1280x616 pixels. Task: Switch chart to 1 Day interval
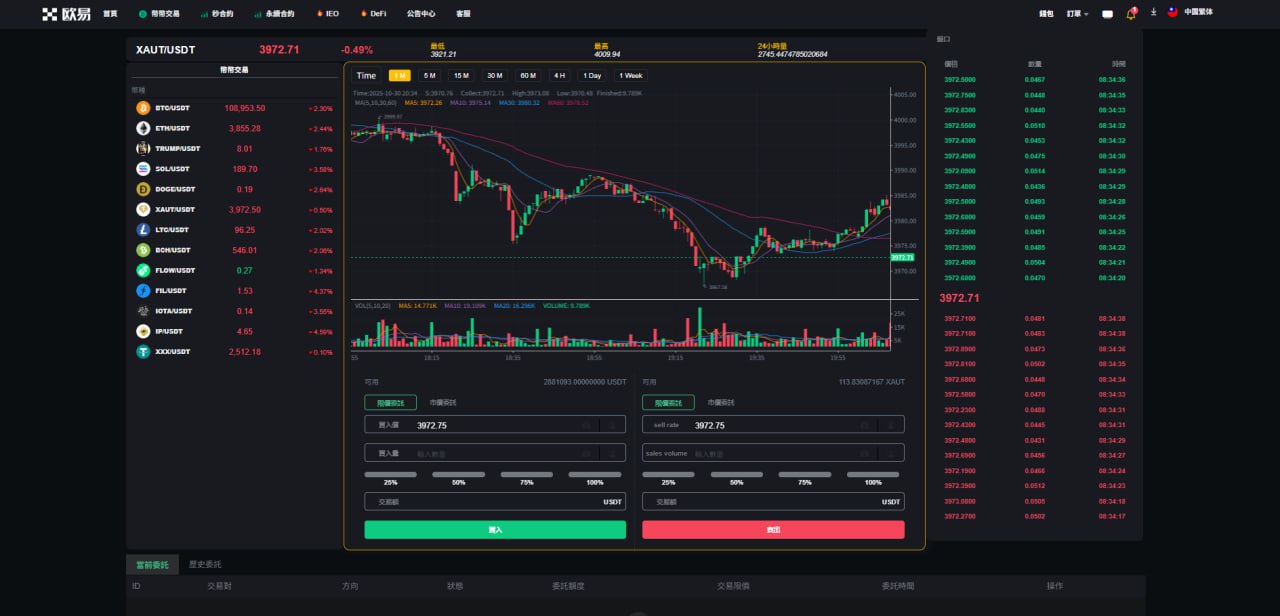[x=593, y=76]
